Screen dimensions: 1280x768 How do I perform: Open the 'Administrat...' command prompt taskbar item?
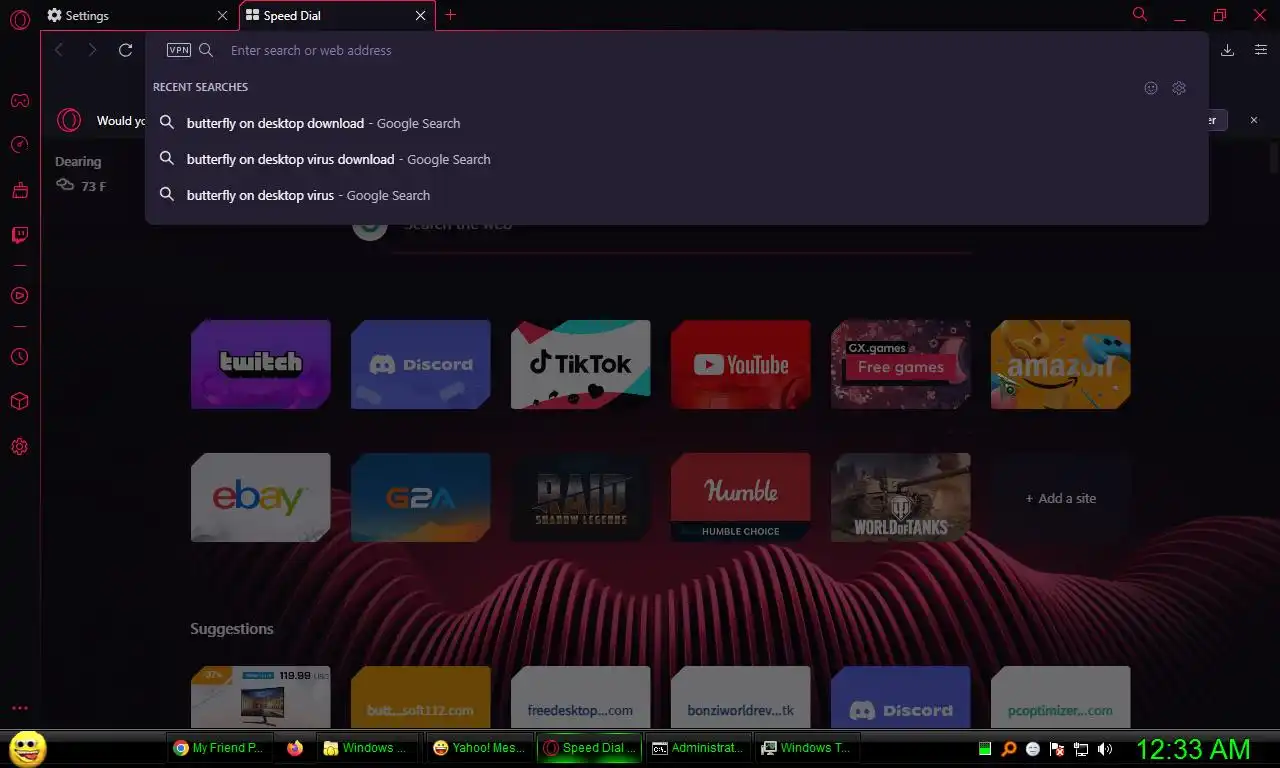coord(697,748)
